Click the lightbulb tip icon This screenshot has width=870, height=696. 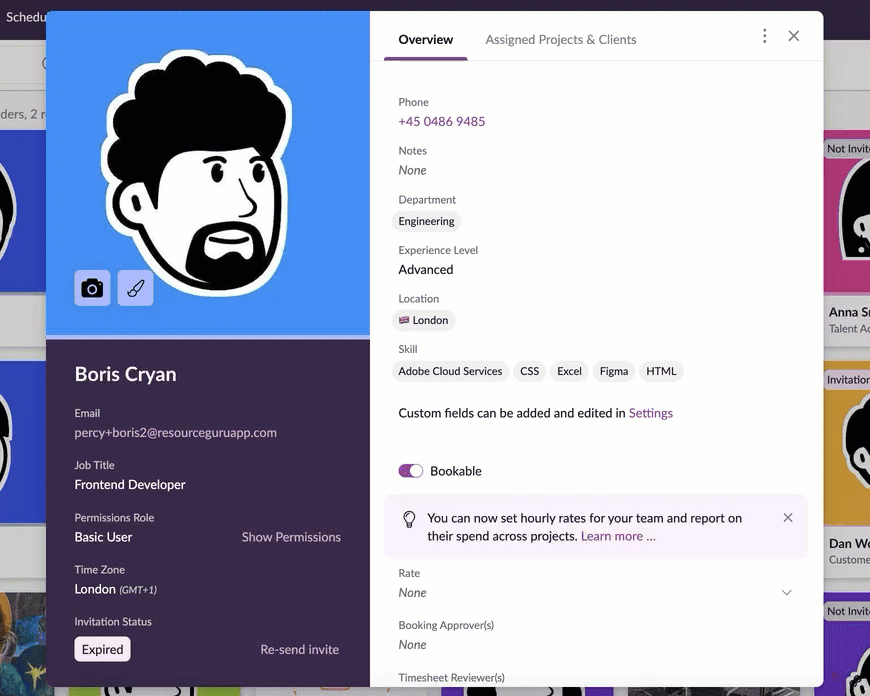coord(409,520)
